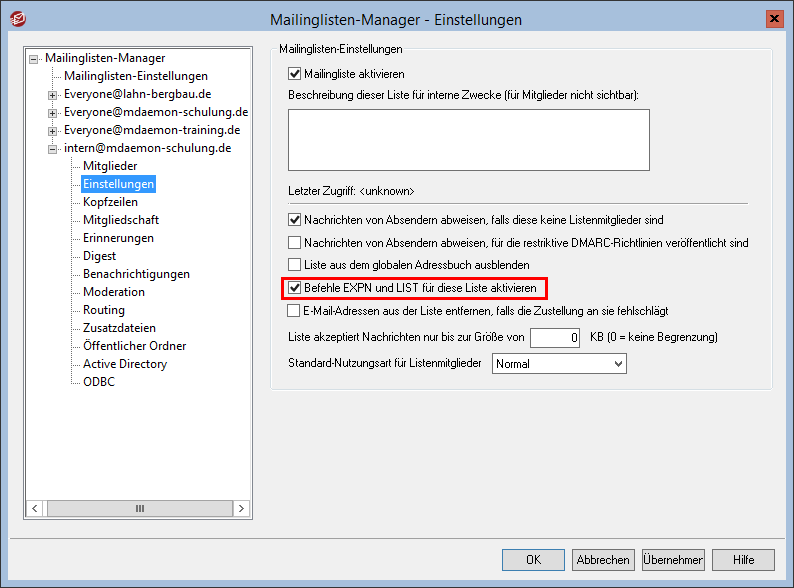Click the OK button

coord(533,560)
